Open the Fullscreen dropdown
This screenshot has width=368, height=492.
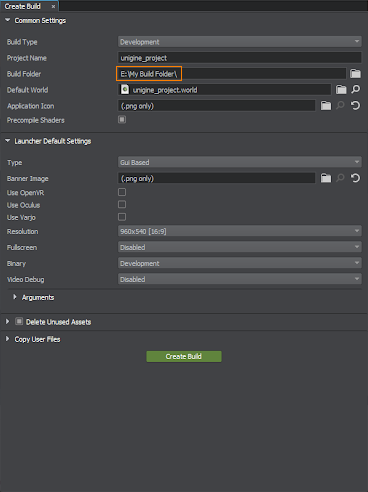(240, 247)
